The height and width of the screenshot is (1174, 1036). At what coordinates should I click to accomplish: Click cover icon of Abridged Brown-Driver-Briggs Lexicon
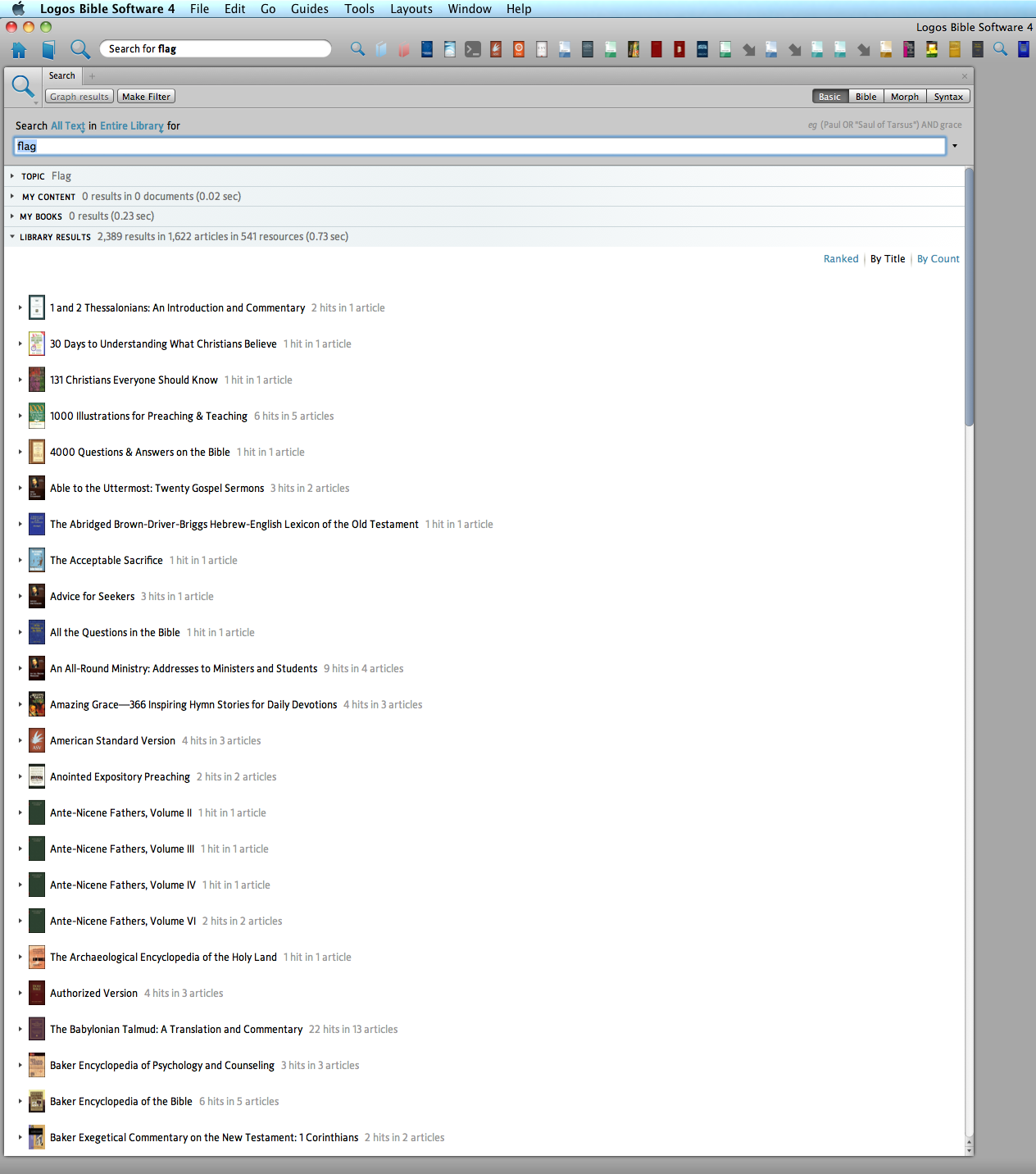(x=37, y=524)
